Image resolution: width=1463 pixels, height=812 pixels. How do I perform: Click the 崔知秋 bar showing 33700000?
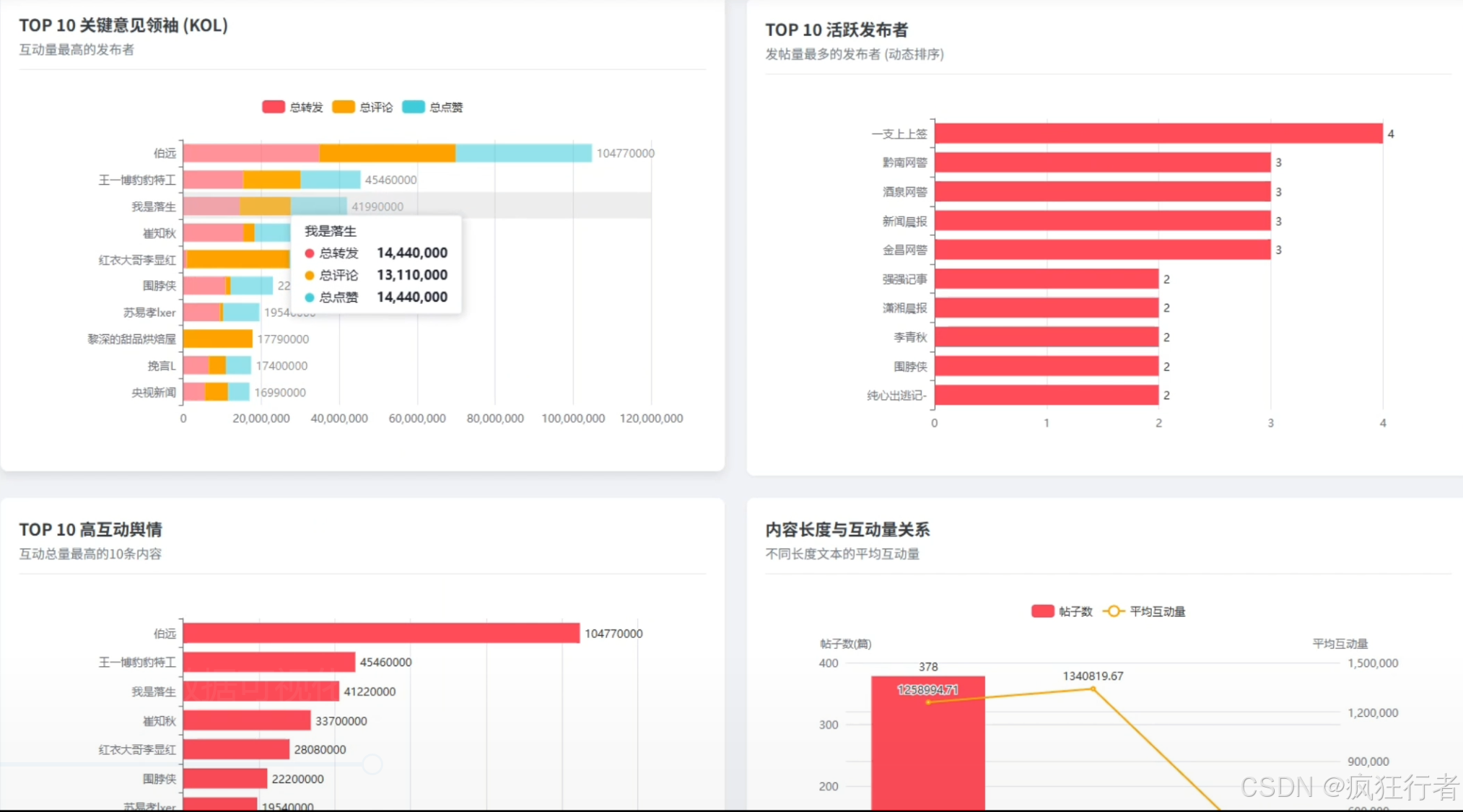(247, 720)
